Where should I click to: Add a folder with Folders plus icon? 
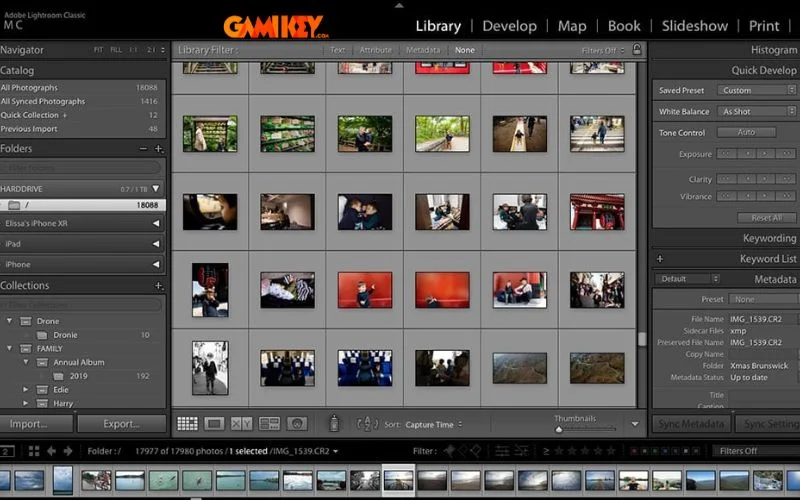(159, 149)
